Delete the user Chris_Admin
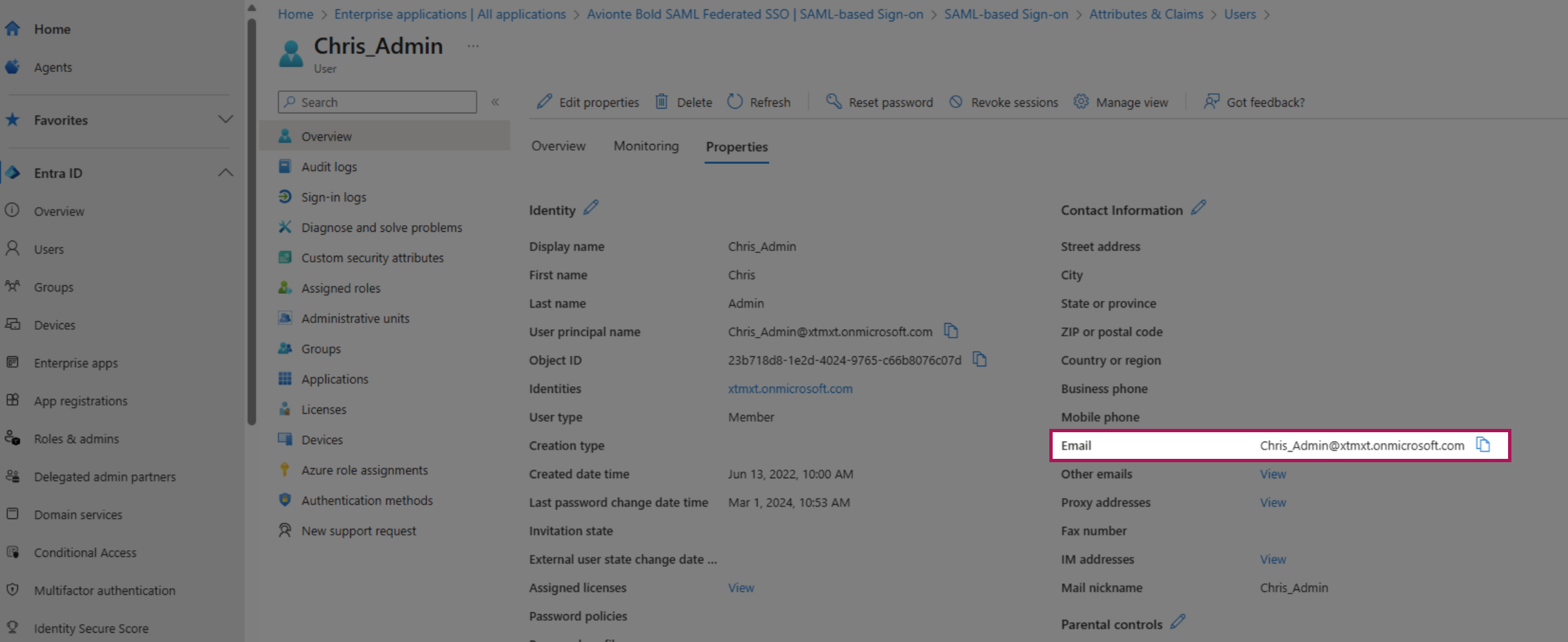The image size is (1568, 642). tap(684, 102)
